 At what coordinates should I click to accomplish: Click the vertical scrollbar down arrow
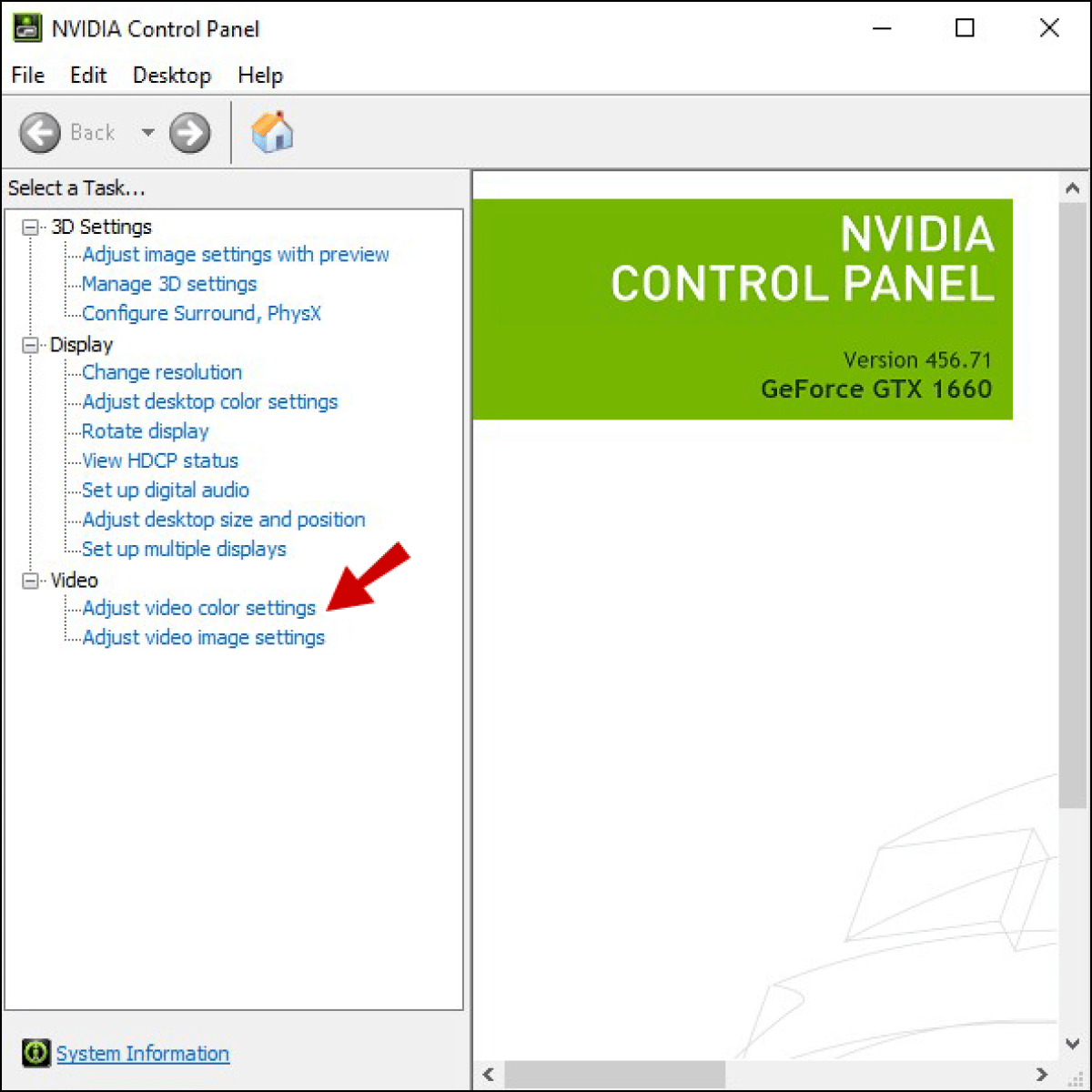pyautogui.click(x=1073, y=1044)
